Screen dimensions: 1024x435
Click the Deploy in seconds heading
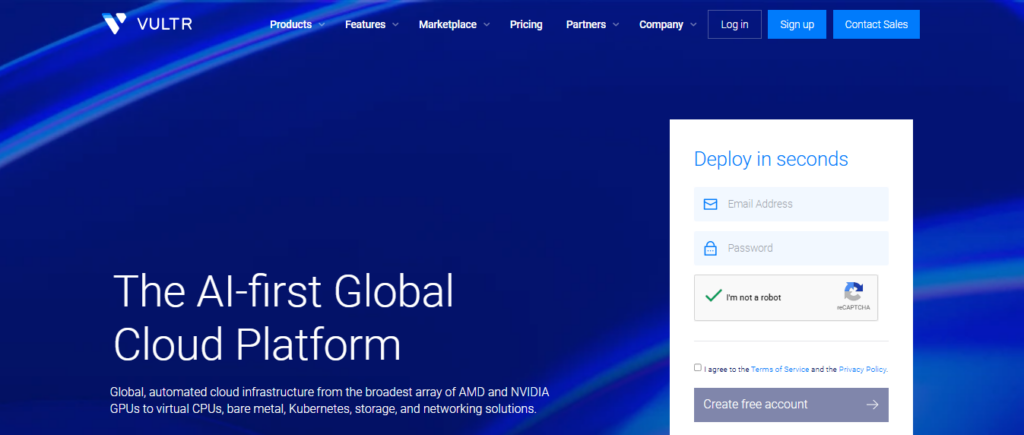click(771, 159)
